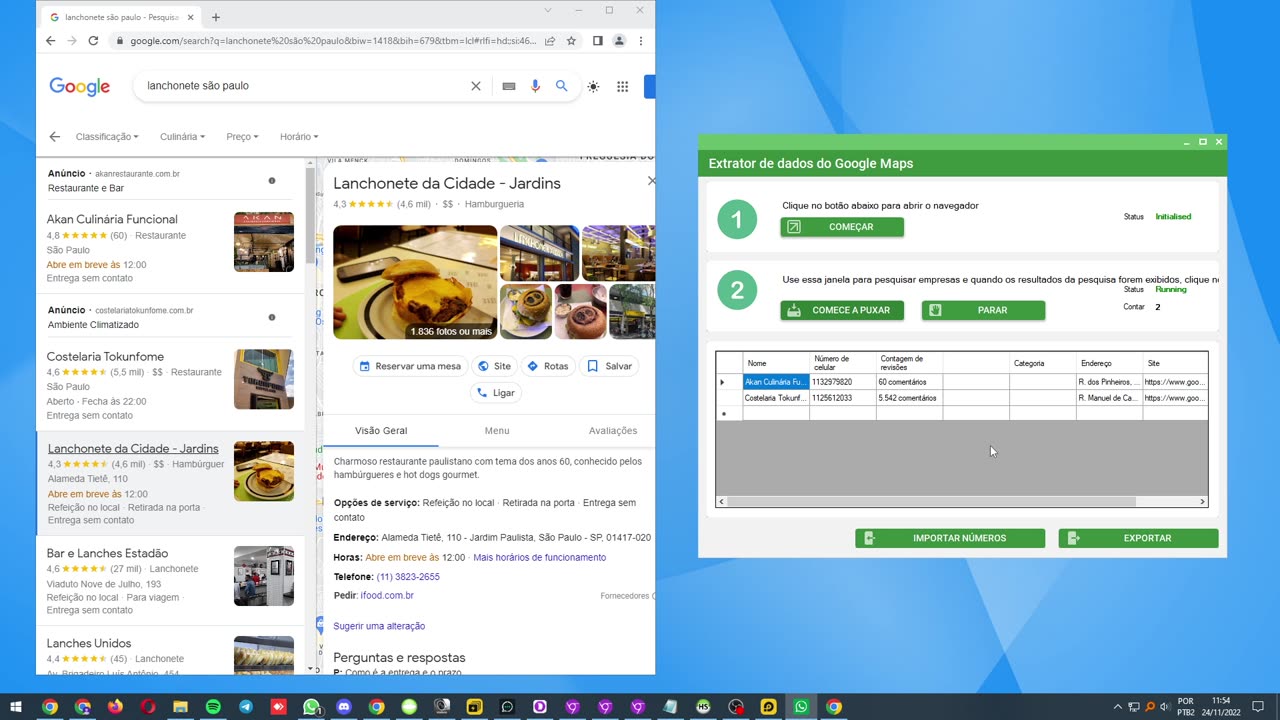Open the Google apps grid
Screen dimensions: 1280x720
point(622,87)
